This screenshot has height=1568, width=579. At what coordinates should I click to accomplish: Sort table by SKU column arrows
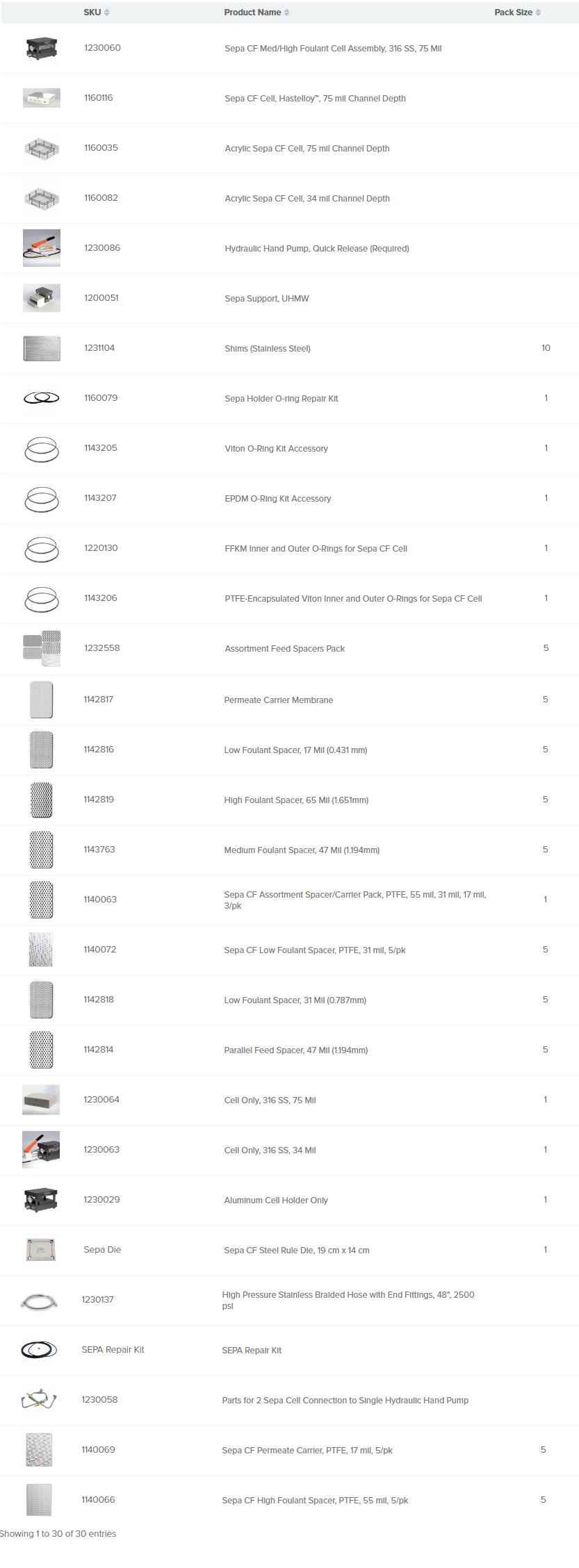pos(106,13)
